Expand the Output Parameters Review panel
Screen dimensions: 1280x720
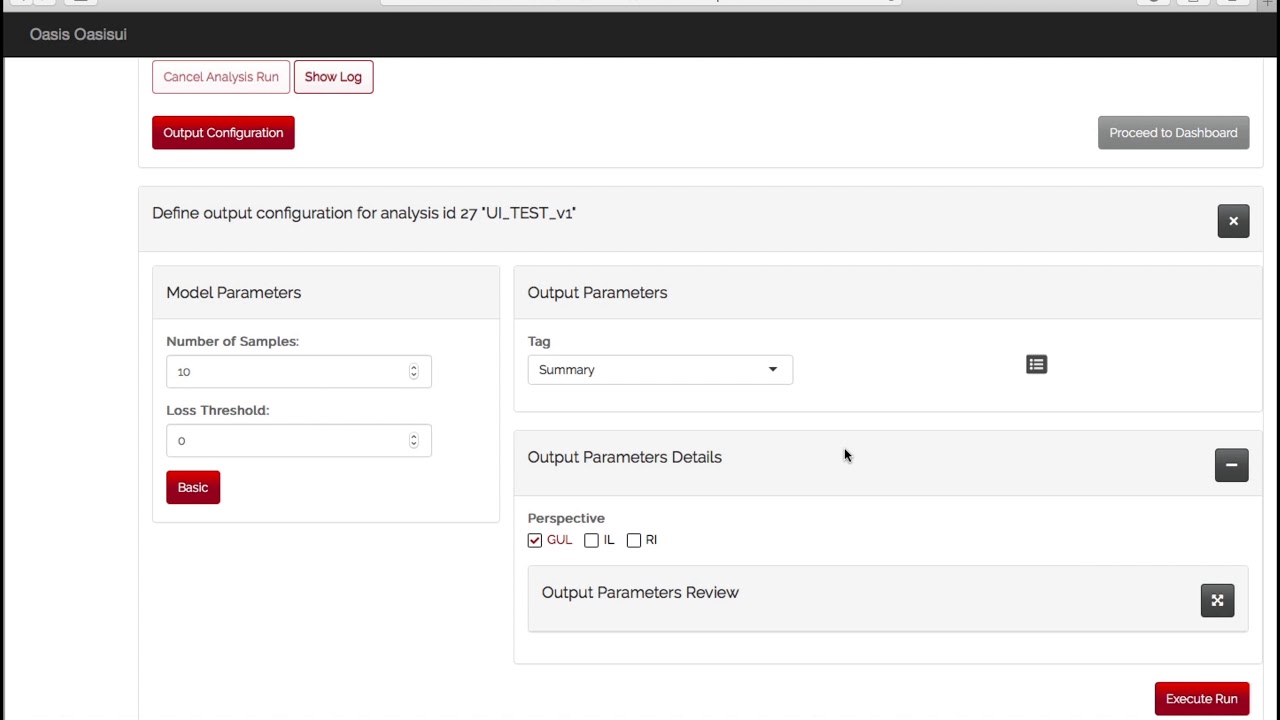(1217, 600)
